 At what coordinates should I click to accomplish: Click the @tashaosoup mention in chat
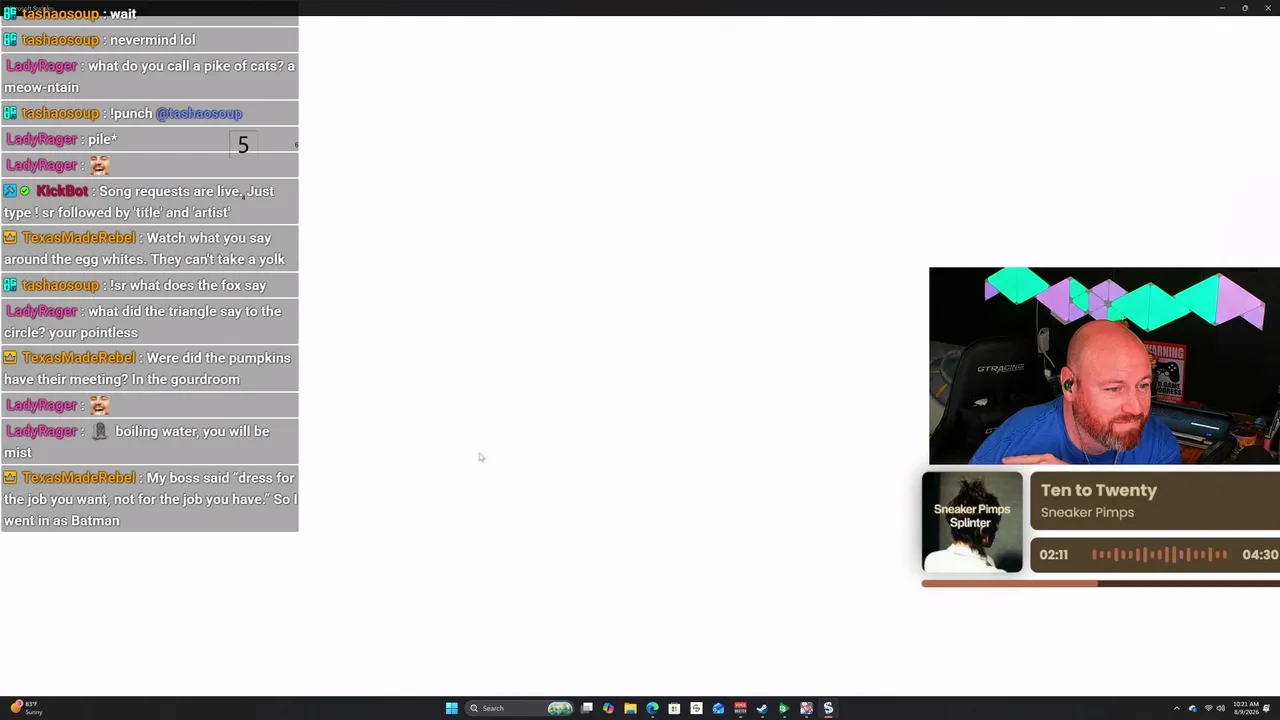[x=199, y=113]
